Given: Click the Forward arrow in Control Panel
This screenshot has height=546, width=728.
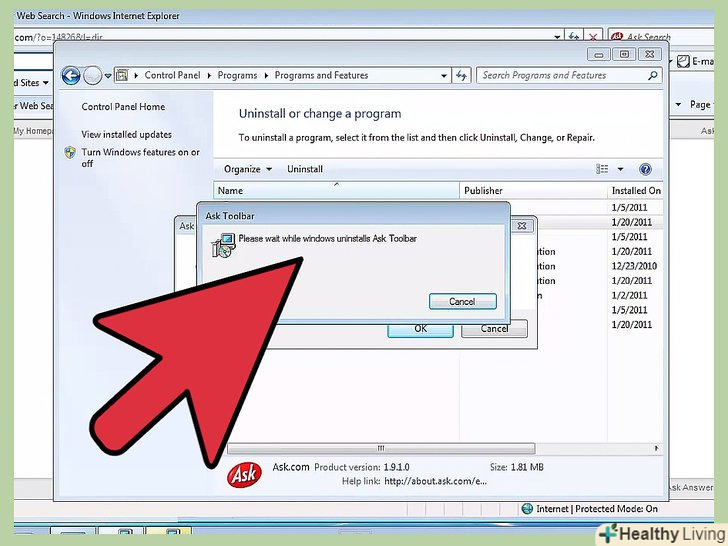Looking at the screenshot, I should (x=92, y=76).
